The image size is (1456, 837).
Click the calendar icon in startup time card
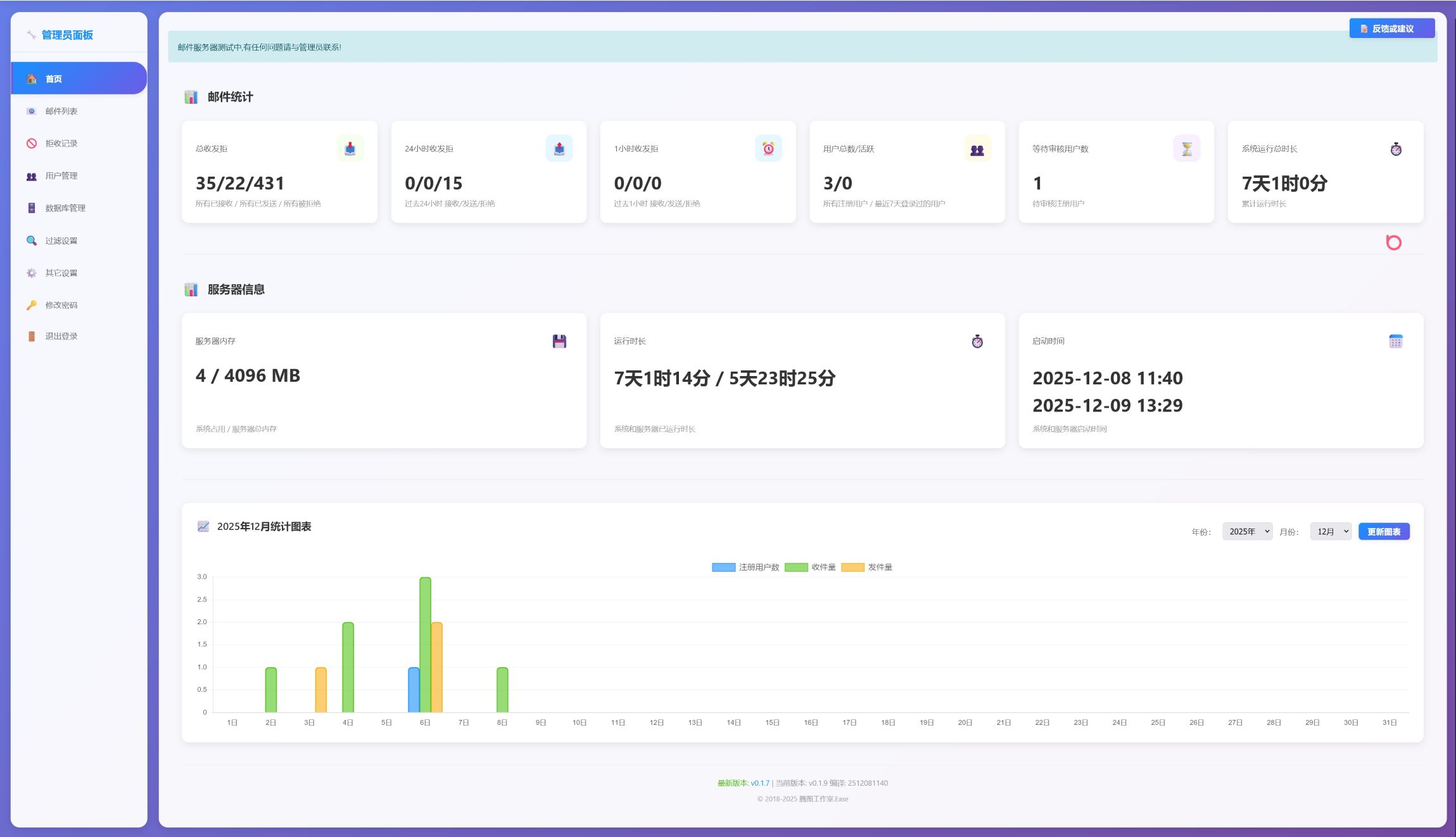(x=1396, y=341)
